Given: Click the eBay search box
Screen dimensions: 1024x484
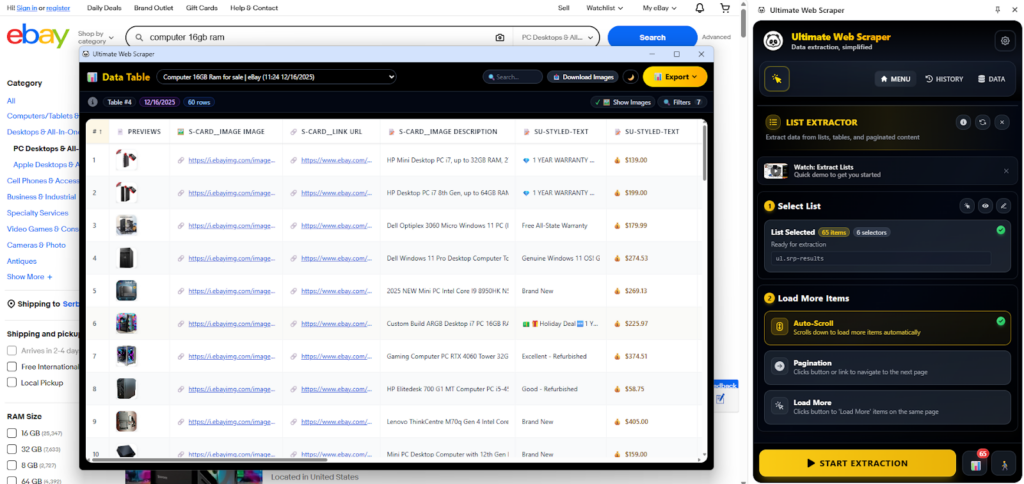Looking at the screenshot, I should (318, 37).
